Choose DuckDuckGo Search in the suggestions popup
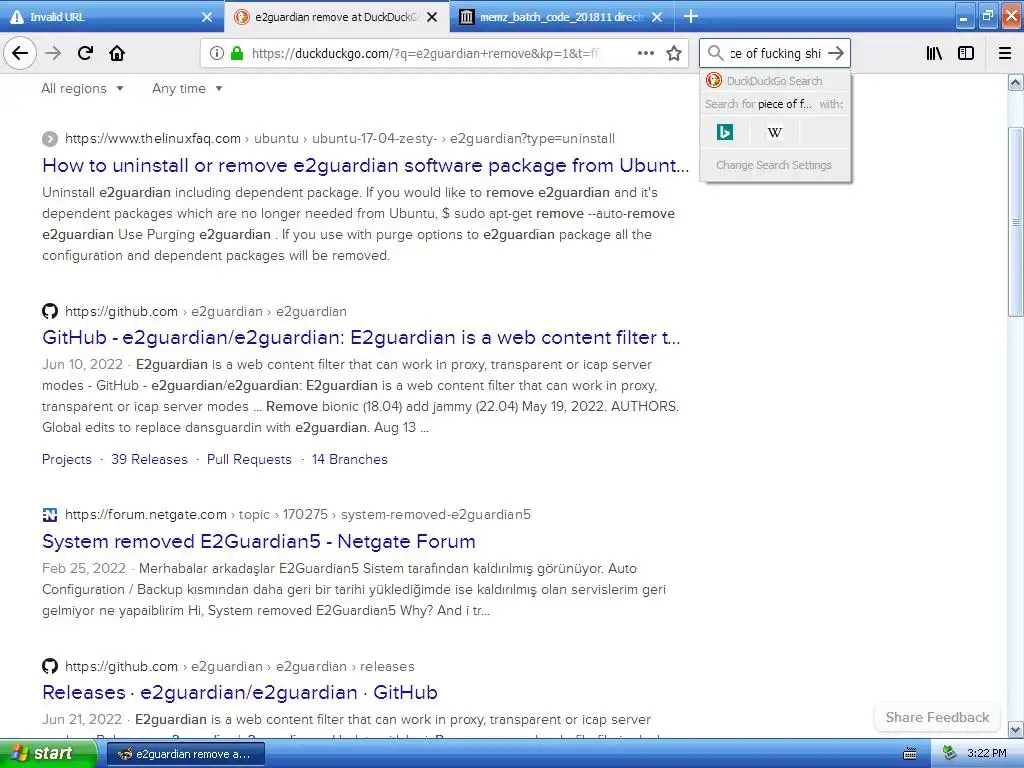This screenshot has height=768, width=1024. pos(775,81)
